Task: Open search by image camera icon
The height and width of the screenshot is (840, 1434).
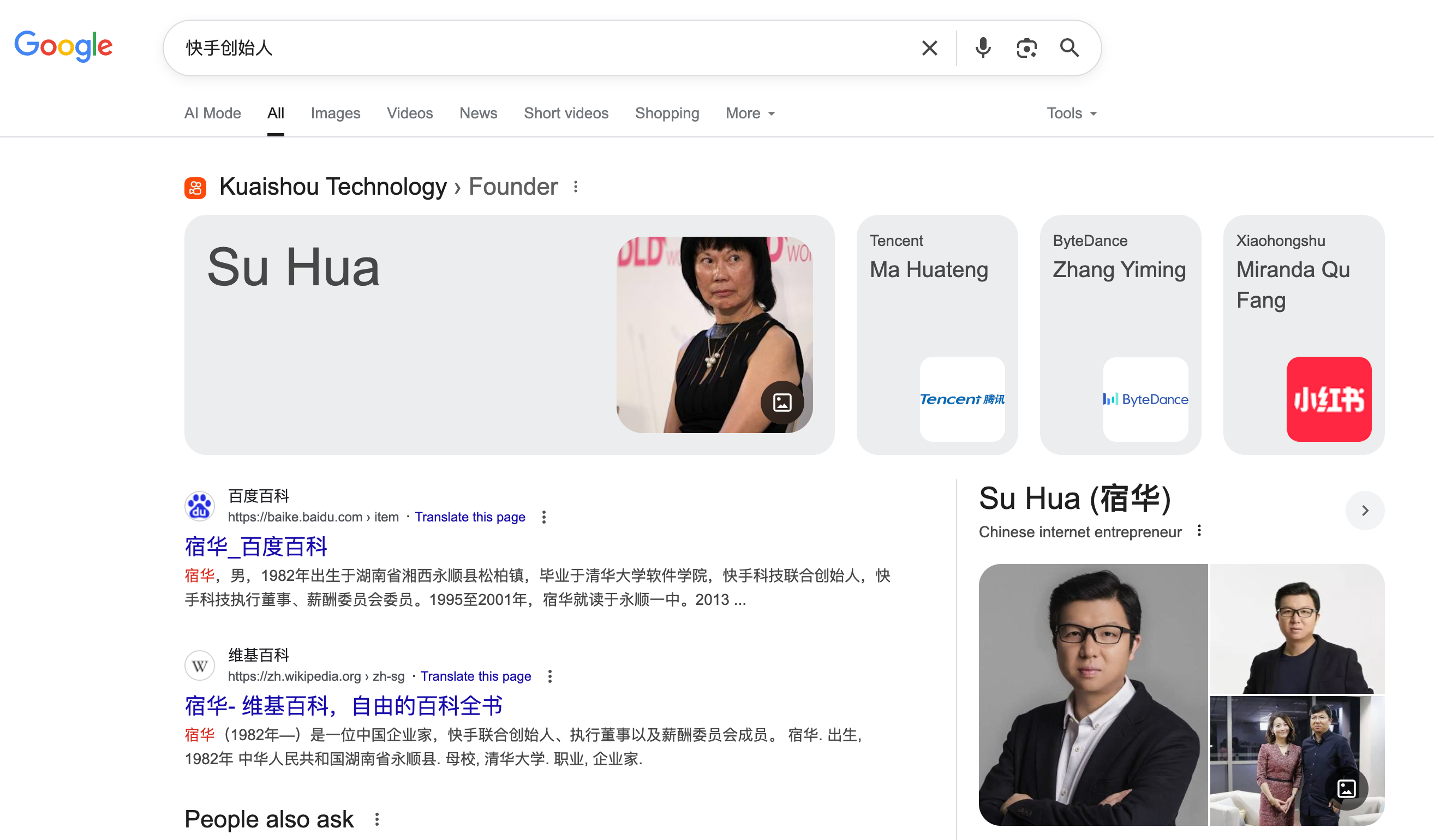Action: [x=1026, y=48]
